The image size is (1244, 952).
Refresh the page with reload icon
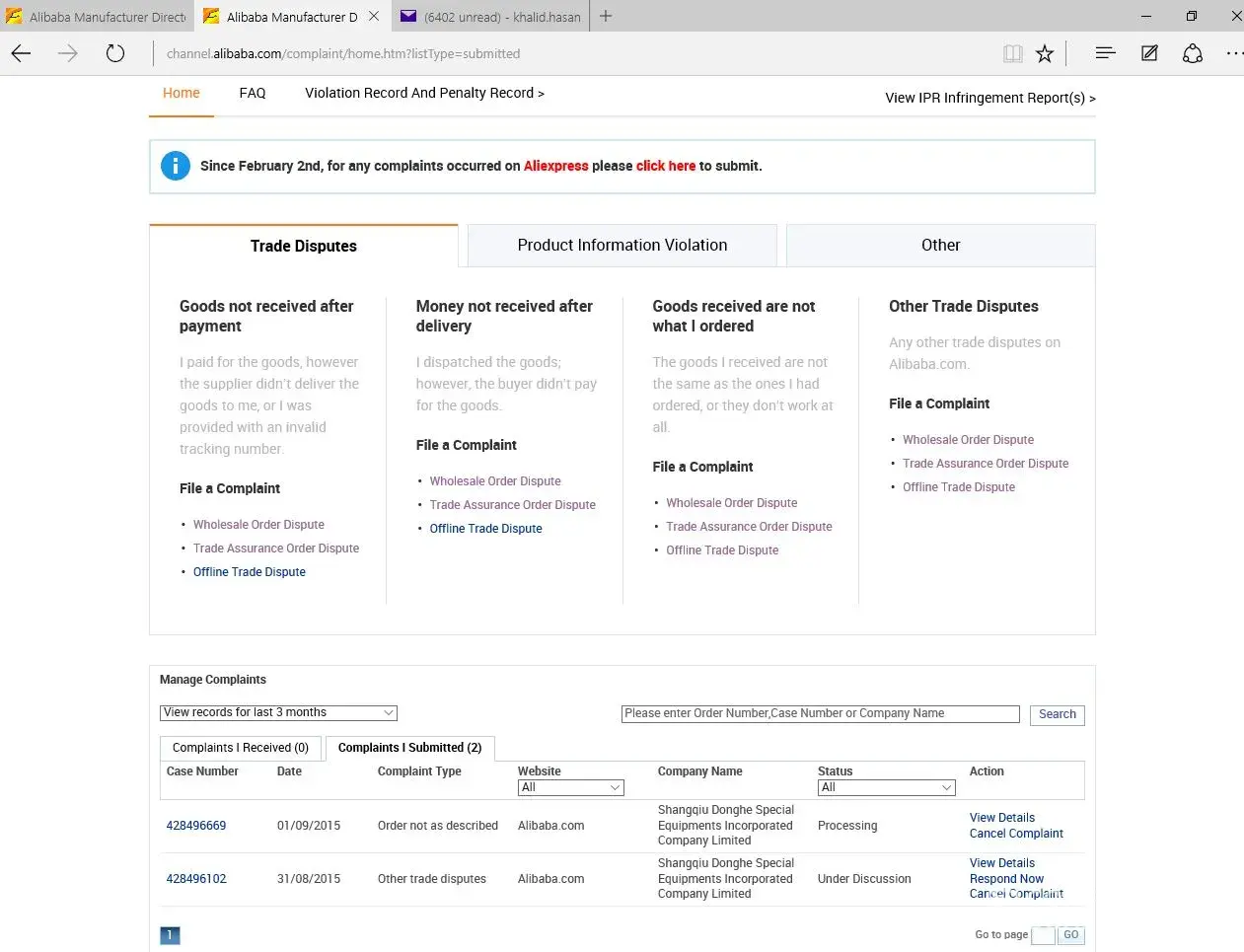coord(115,53)
